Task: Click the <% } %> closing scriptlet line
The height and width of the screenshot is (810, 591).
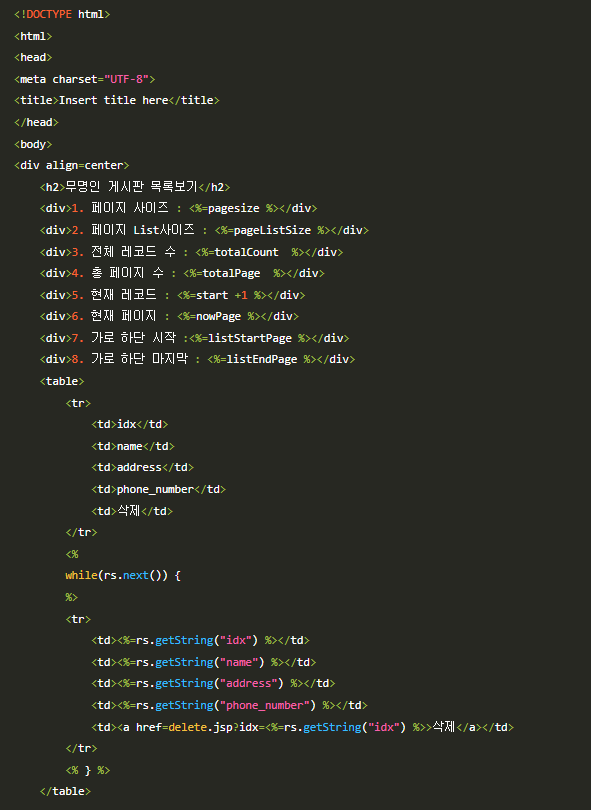Action: tap(88, 770)
